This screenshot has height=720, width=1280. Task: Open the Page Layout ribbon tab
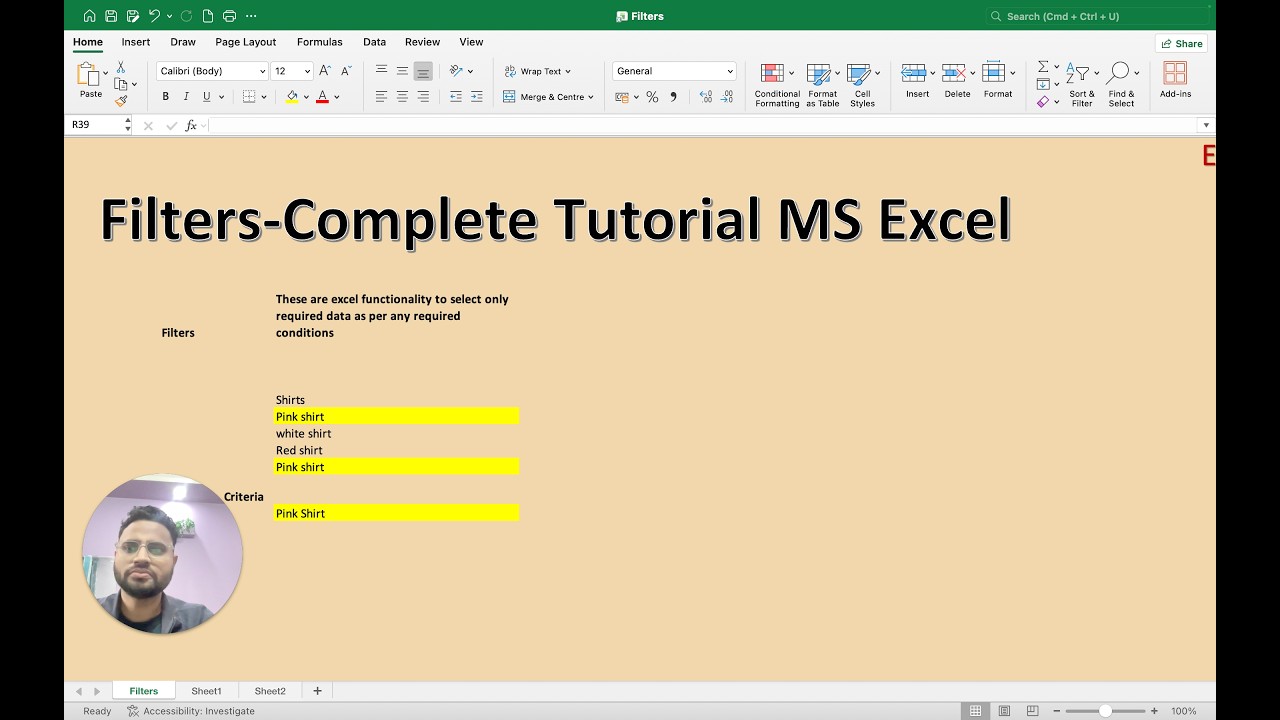coord(245,42)
